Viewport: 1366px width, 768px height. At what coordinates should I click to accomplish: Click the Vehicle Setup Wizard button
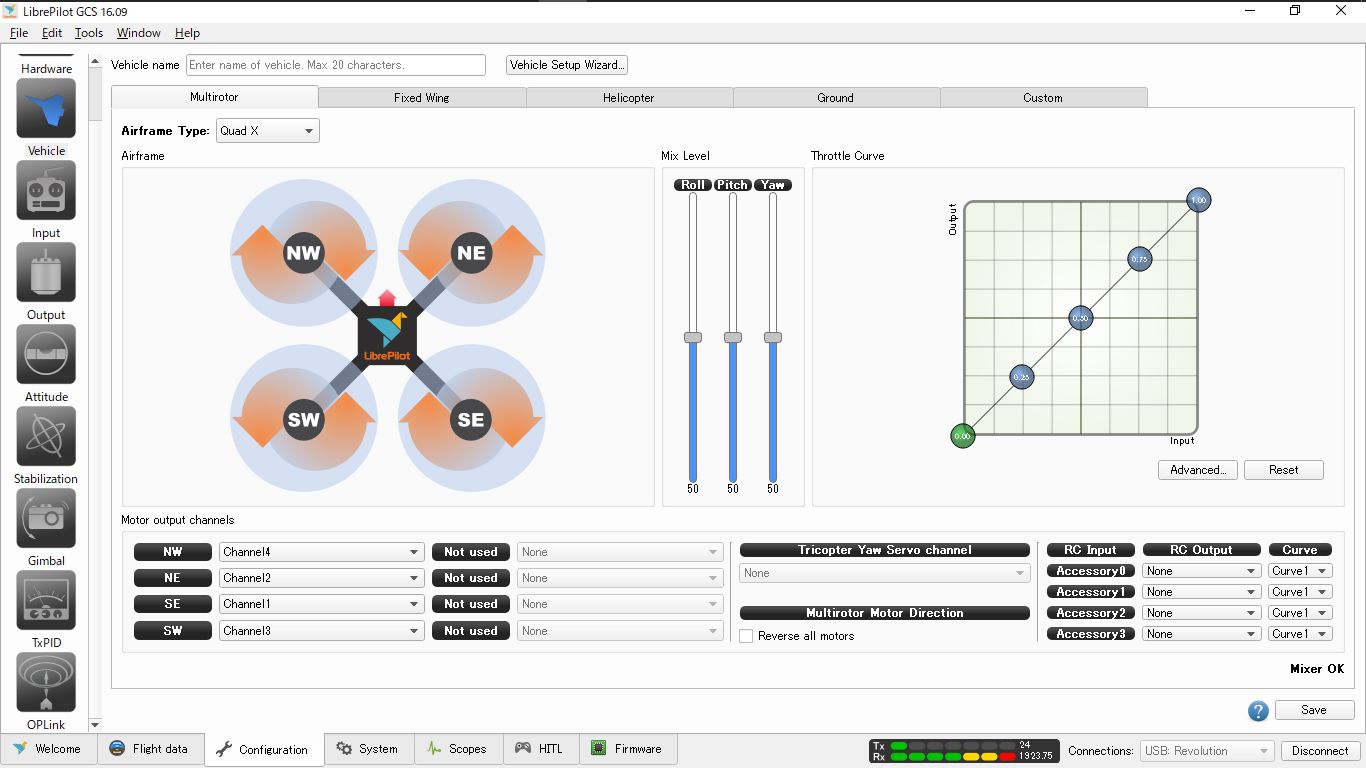[x=568, y=65]
